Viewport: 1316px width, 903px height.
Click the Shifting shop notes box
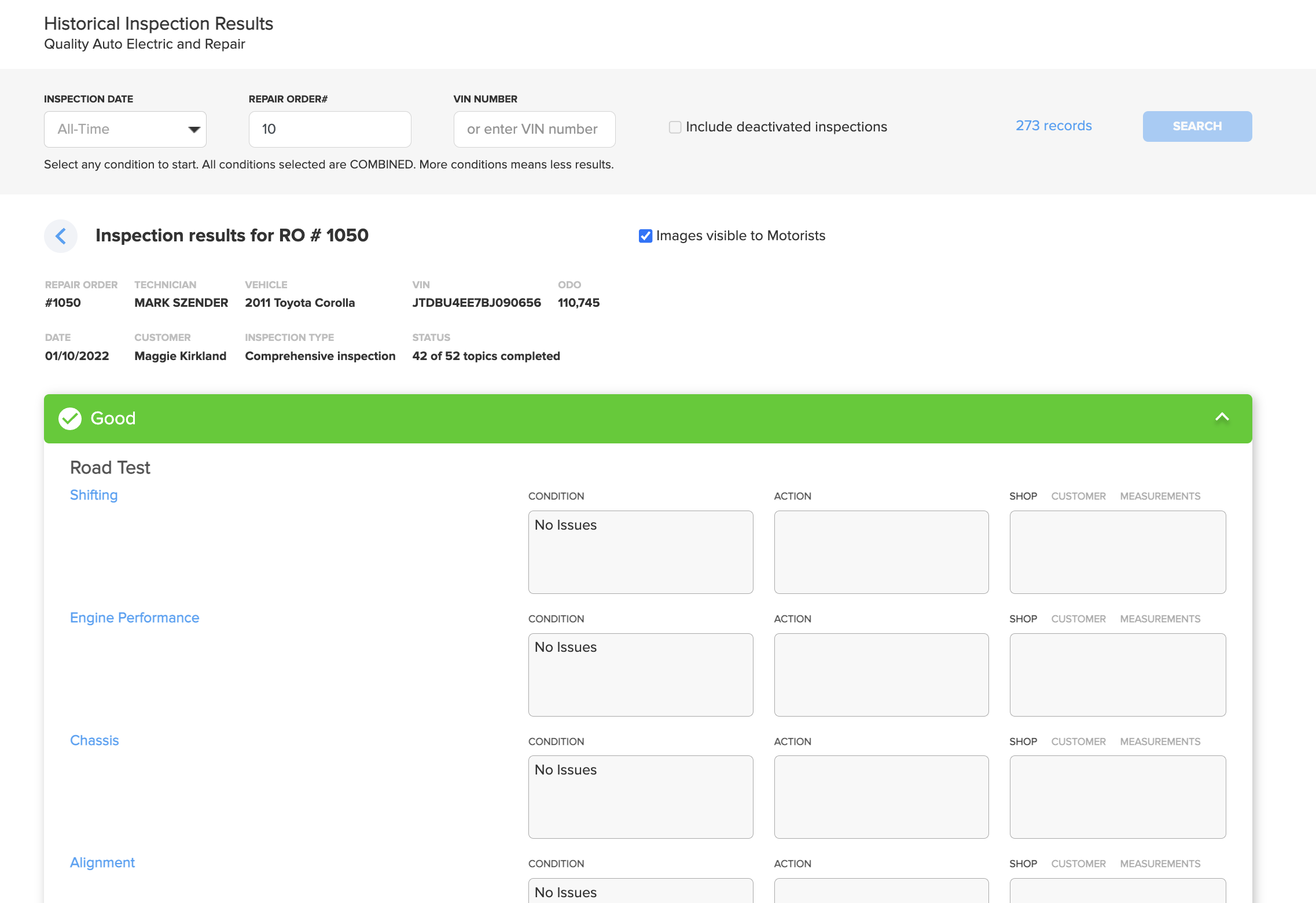click(1118, 552)
